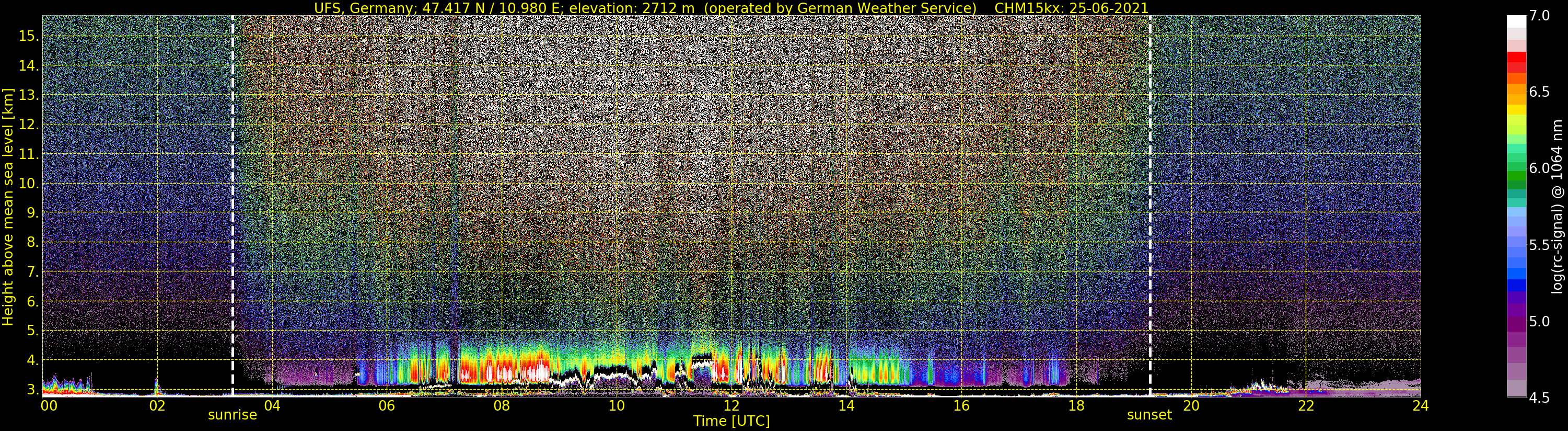Click the 06 hour tick label
1568x431 pixels.
tap(387, 406)
